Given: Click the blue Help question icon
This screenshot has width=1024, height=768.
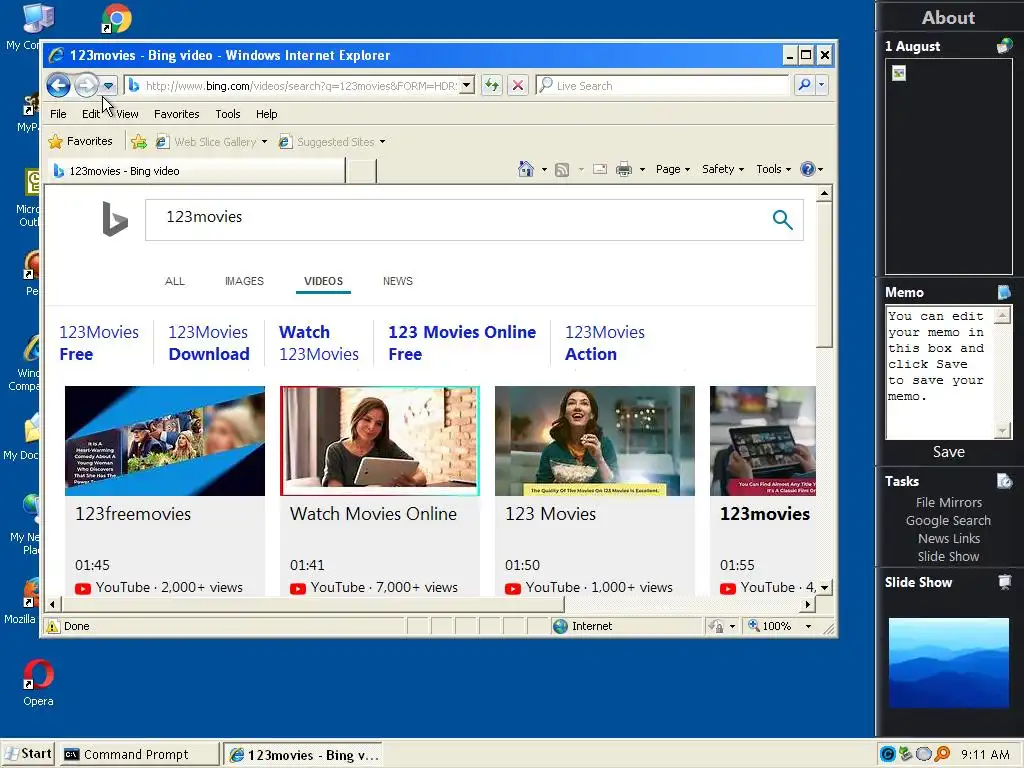Looking at the screenshot, I should pos(808,169).
